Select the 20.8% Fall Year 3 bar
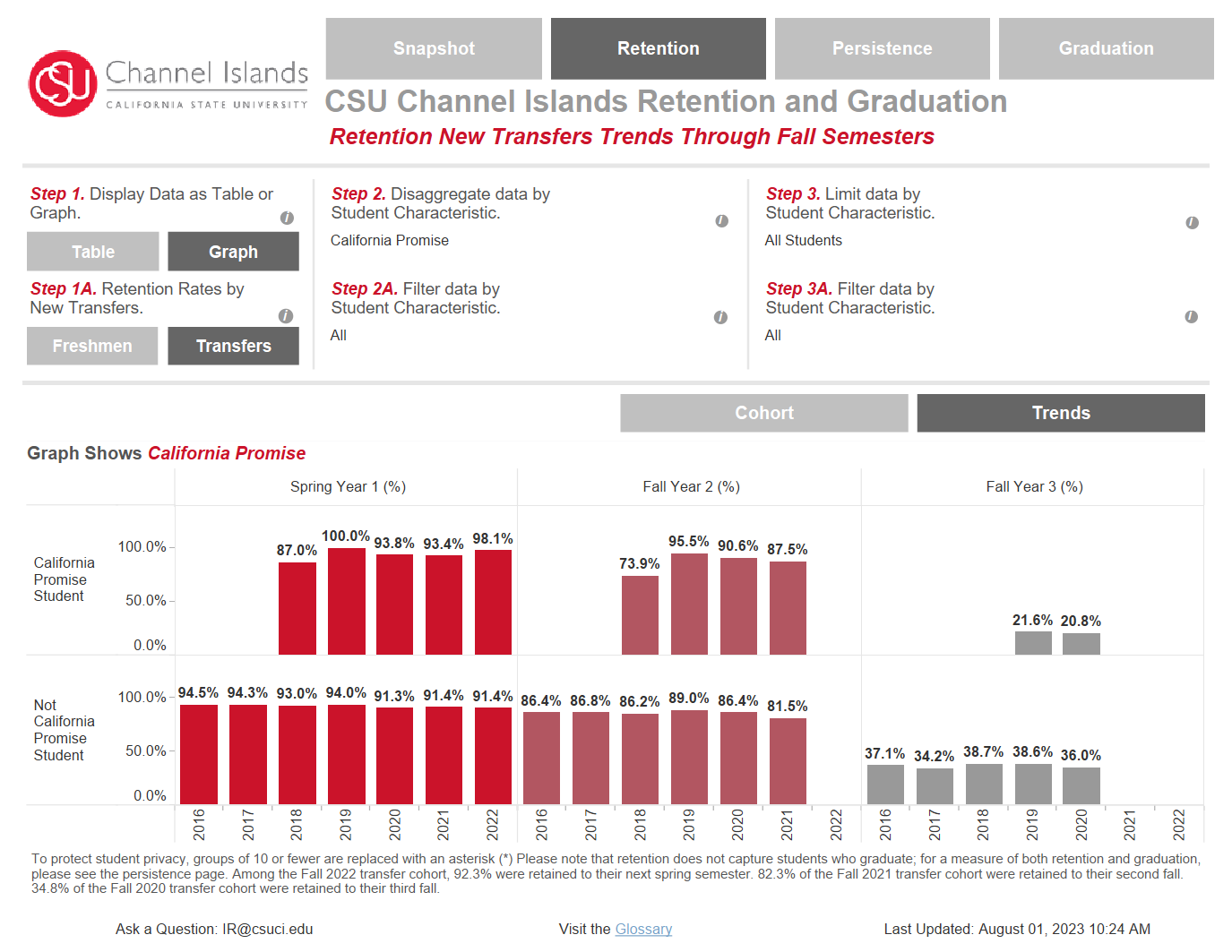 1081,644
